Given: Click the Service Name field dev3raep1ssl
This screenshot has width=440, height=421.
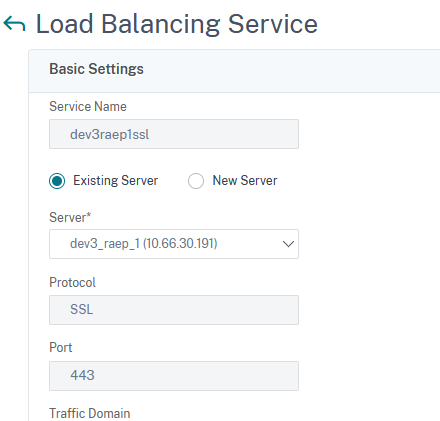Looking at the screenshot, I should pos(174,134).
